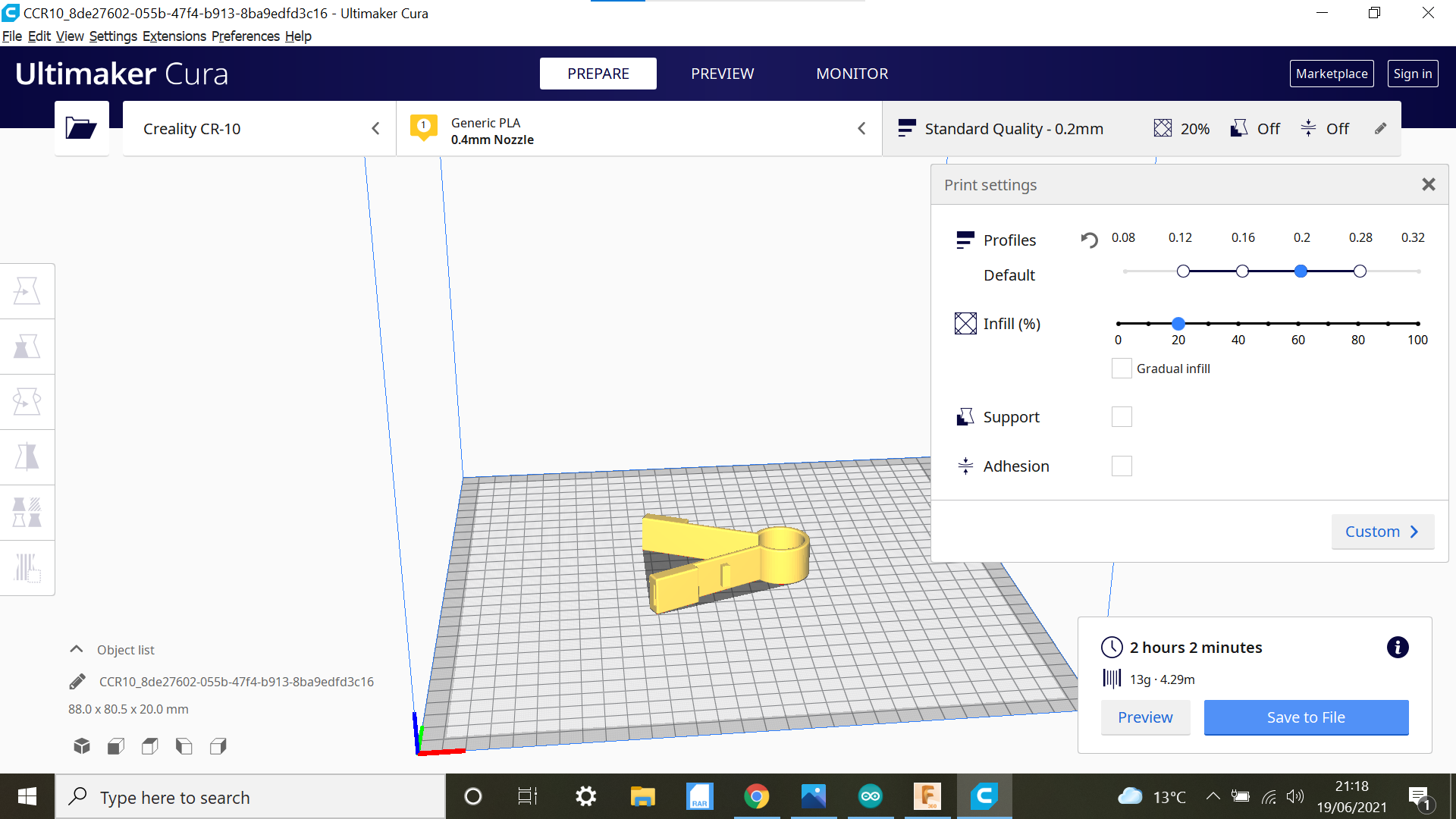The image size is (1456, 819).
Task: Switch to the MONITOR stage
Action: click(852, 74)
